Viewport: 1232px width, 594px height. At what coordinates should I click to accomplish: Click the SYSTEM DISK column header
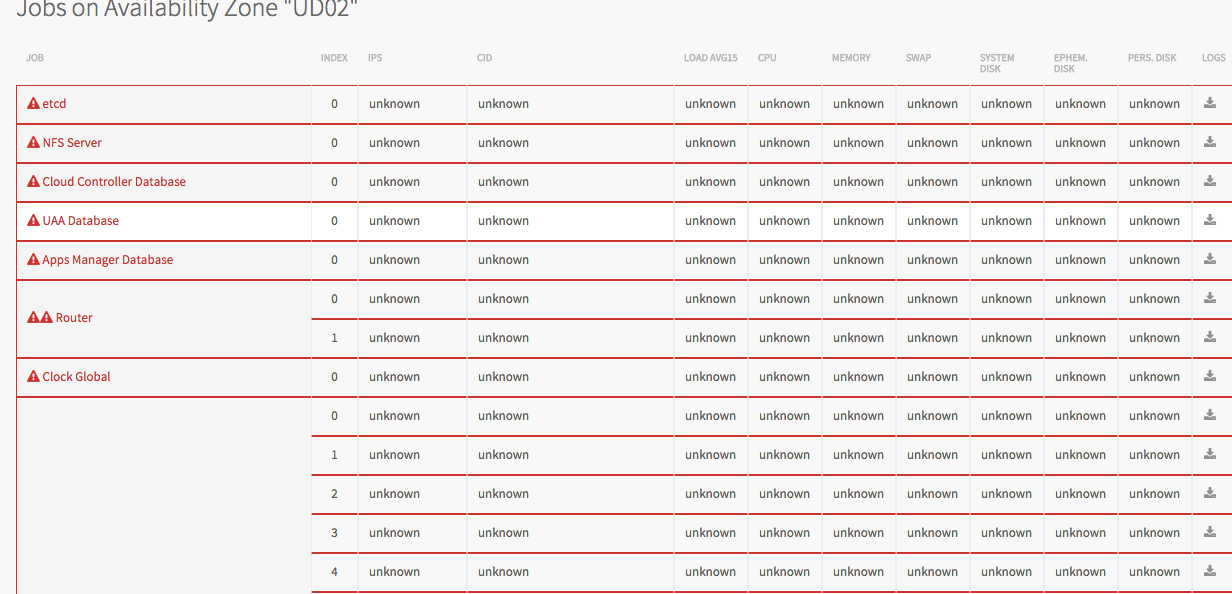click(997, 63)
